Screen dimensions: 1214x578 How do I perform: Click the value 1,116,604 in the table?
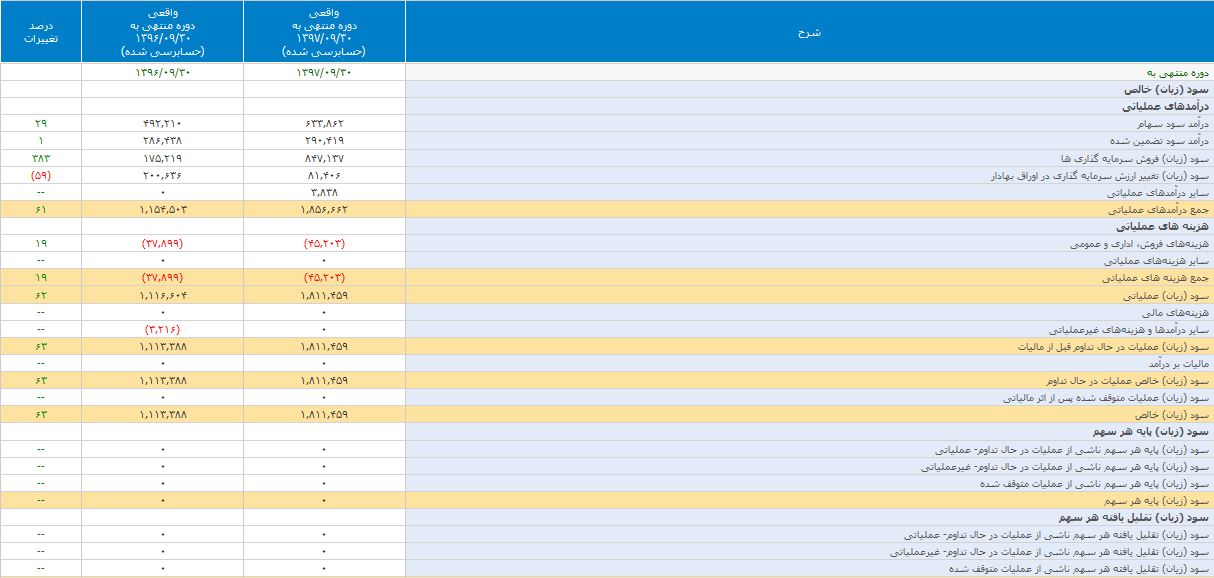(162, 296)
